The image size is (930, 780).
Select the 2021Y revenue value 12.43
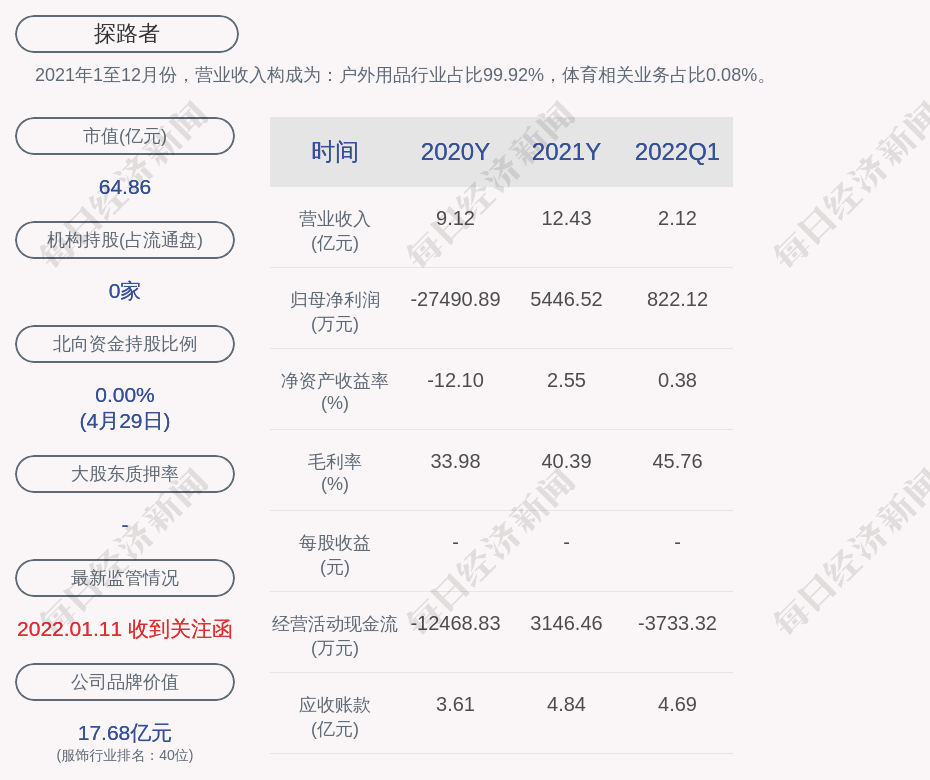click(566, 218)
